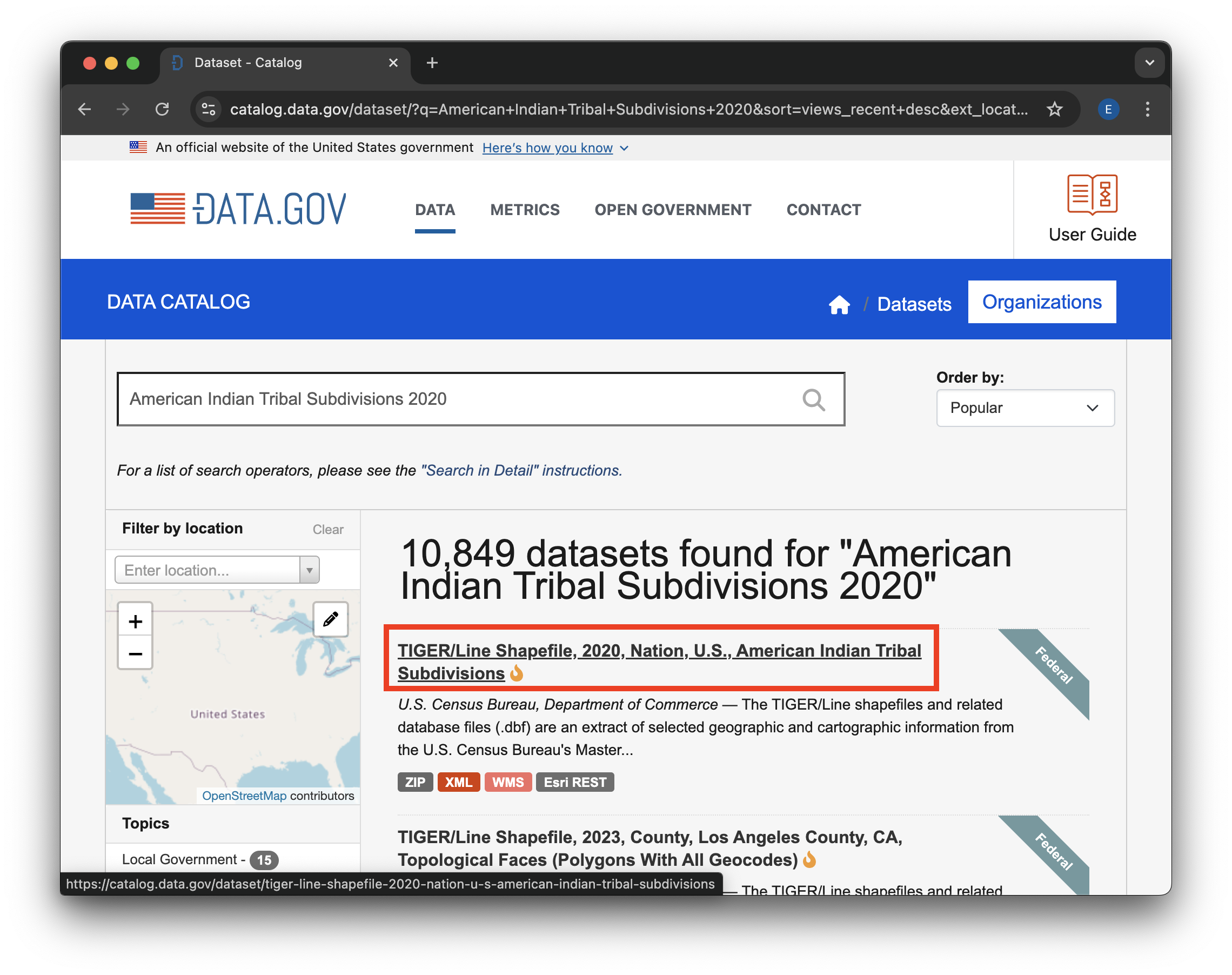Click the Enter location text field
This screenshot has width=1232, height=975.
click(x=207, y=570)
